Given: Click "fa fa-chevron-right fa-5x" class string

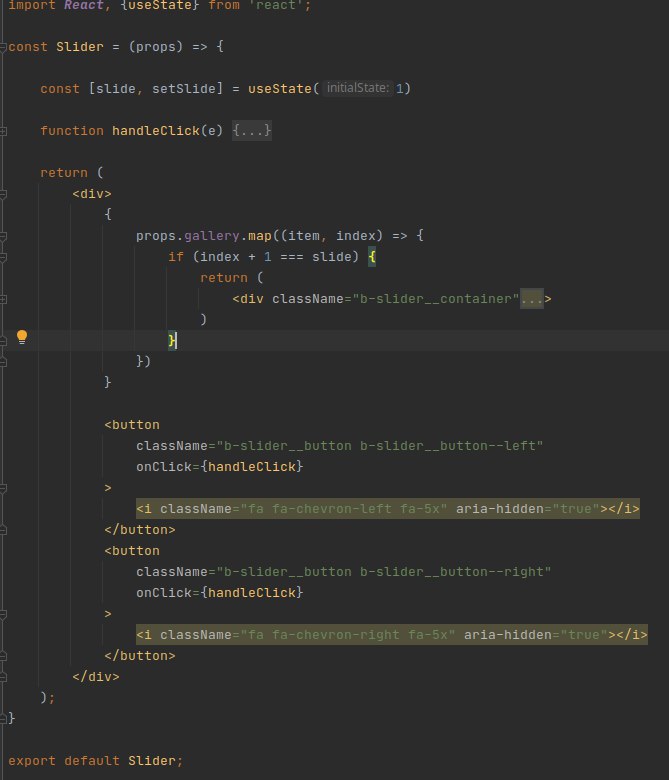Looking at the screenshot, I should pyautogui.click(x=348, y=635).
